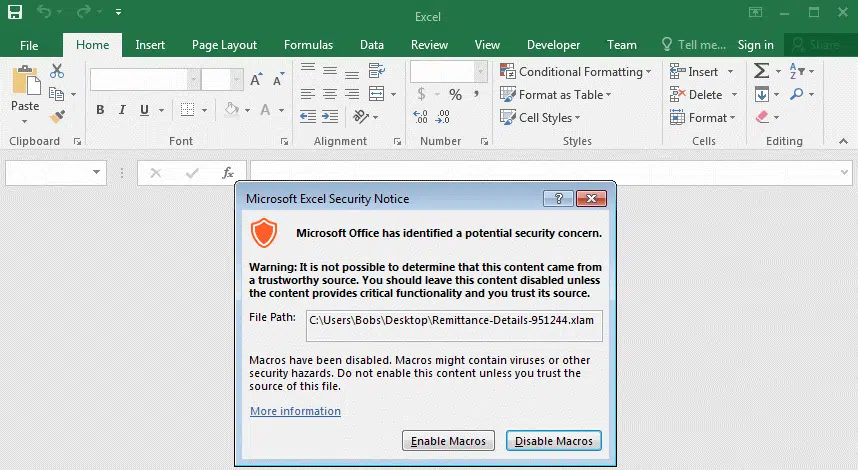Image resolution: width=858 pixels, height=470 pixels.
Task: Click the Merge & Center icon
Action: (x=376, y=94)
